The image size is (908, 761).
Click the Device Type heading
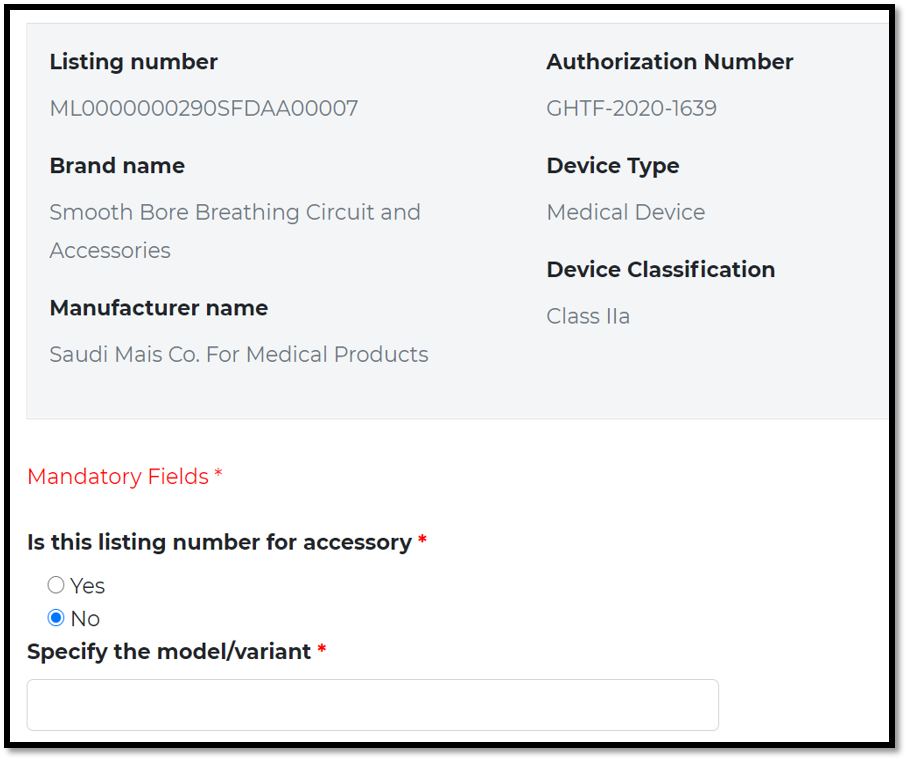click(x=613, y=166)
